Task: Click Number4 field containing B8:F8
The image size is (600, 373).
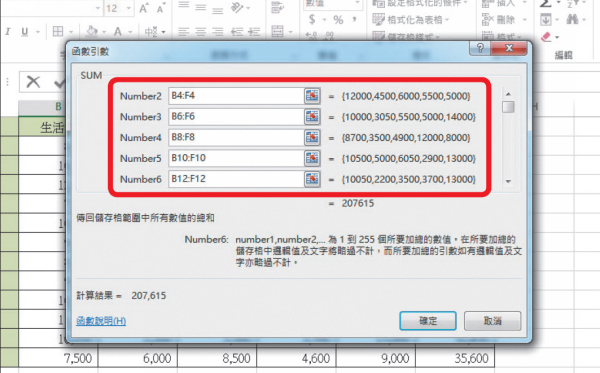Action: pos(236,137)
